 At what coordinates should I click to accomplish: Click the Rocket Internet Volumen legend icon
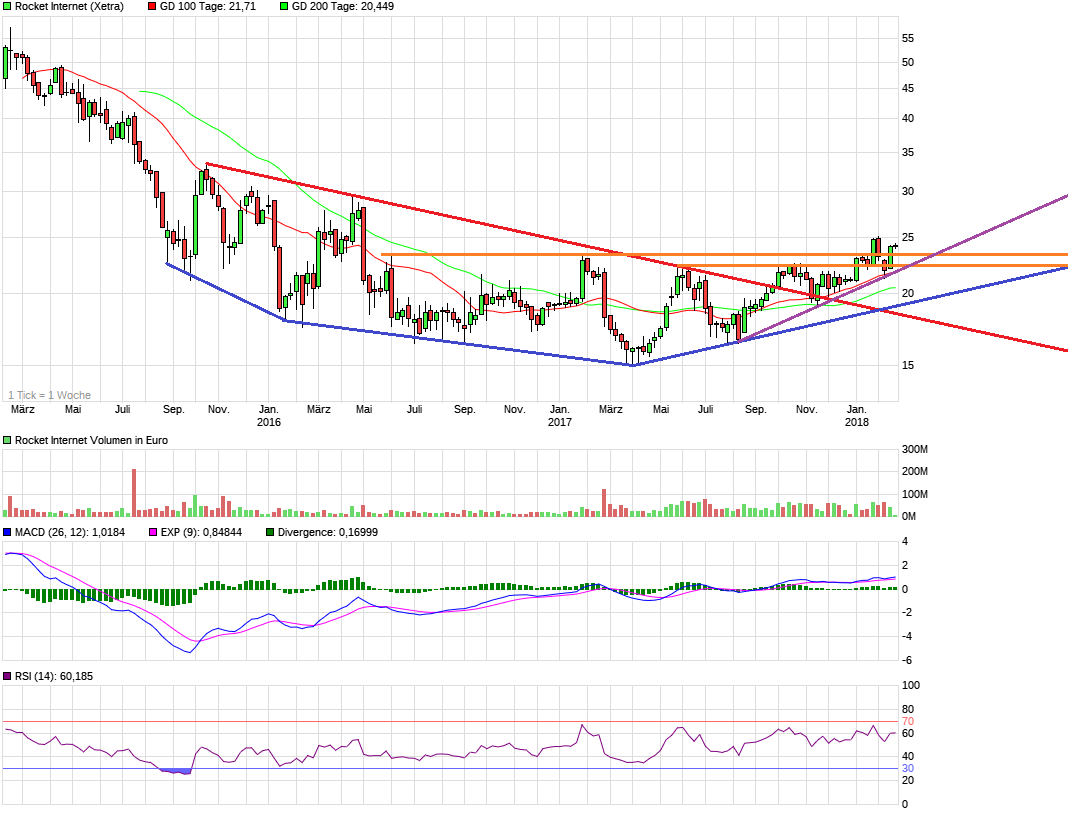pos(8,439)
